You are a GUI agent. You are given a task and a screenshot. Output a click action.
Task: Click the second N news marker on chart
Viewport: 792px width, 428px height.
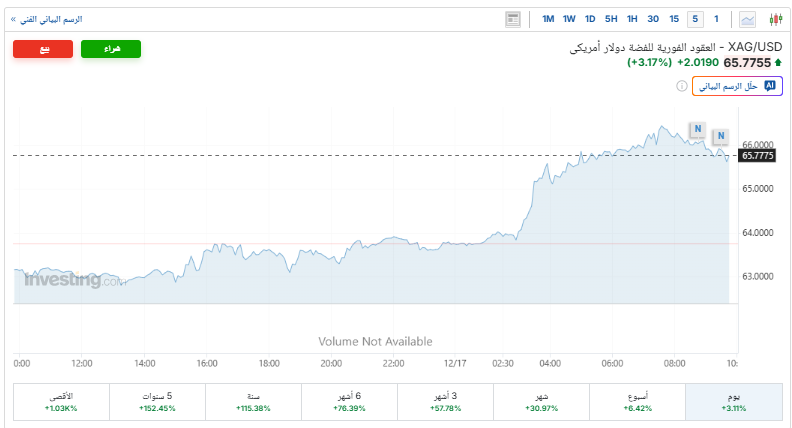[720, 137]
